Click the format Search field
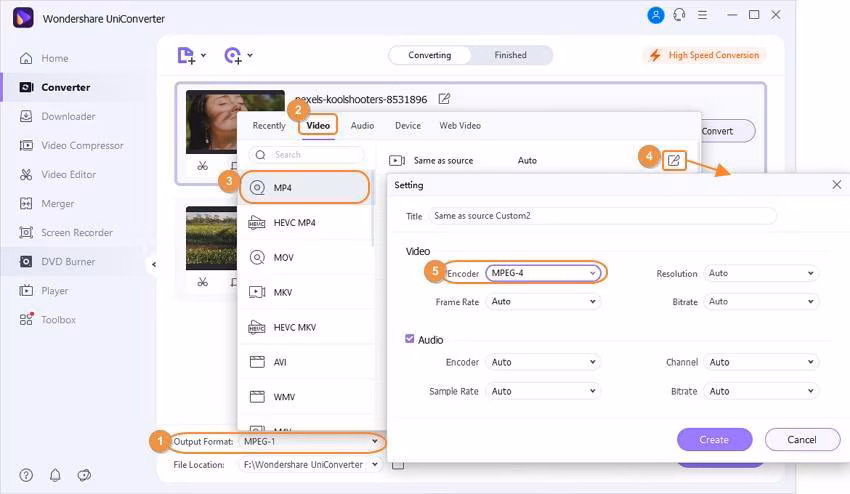The image size is (850, 494). coord(307,155)
